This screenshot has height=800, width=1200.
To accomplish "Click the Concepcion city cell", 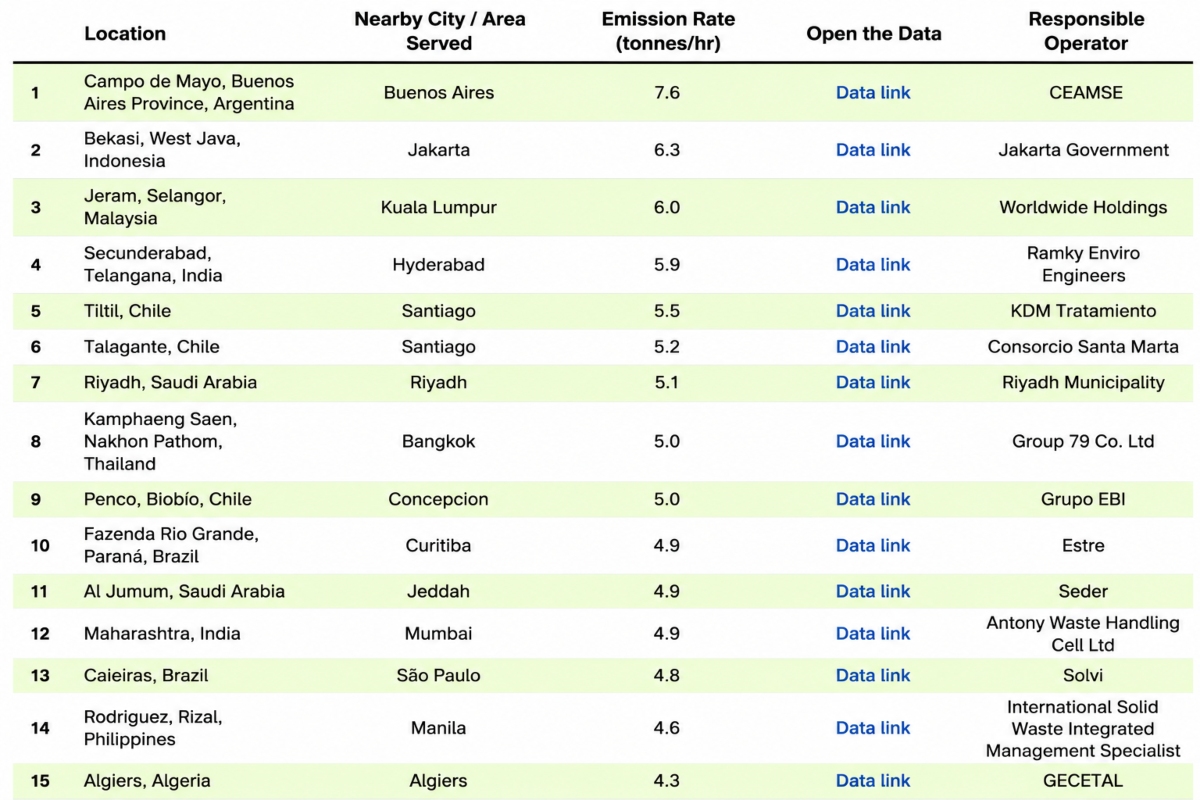I will 439,499.
